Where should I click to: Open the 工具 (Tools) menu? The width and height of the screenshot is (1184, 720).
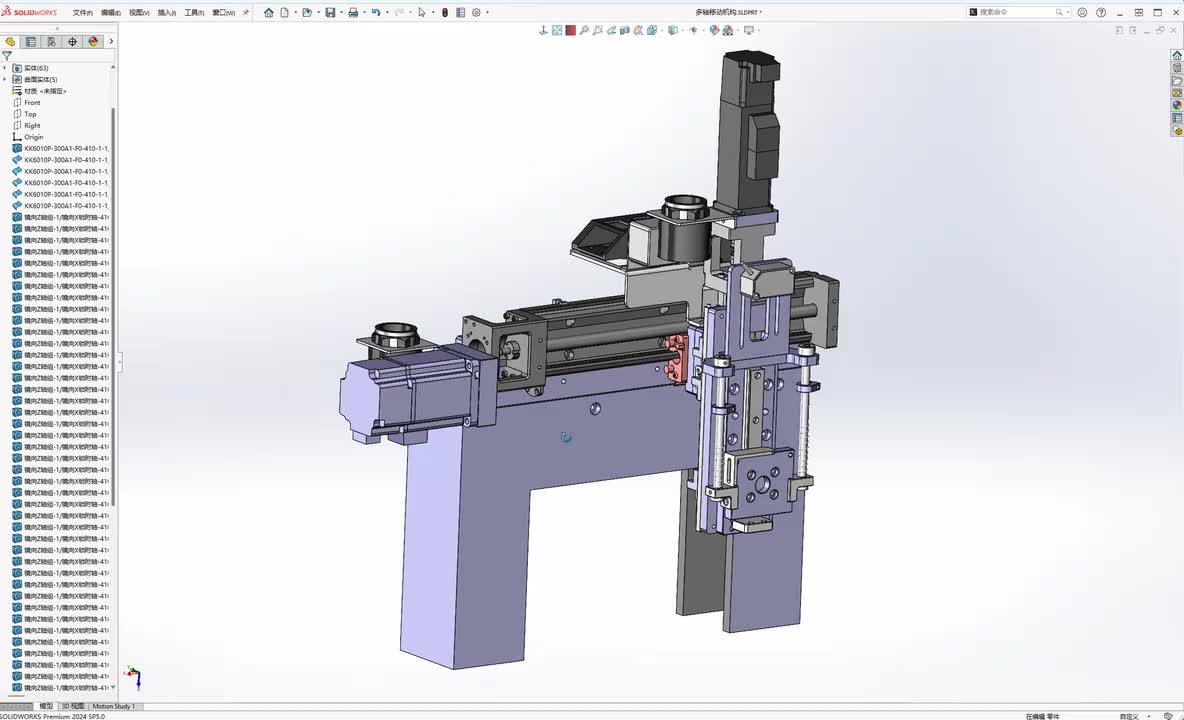[194, 13]
